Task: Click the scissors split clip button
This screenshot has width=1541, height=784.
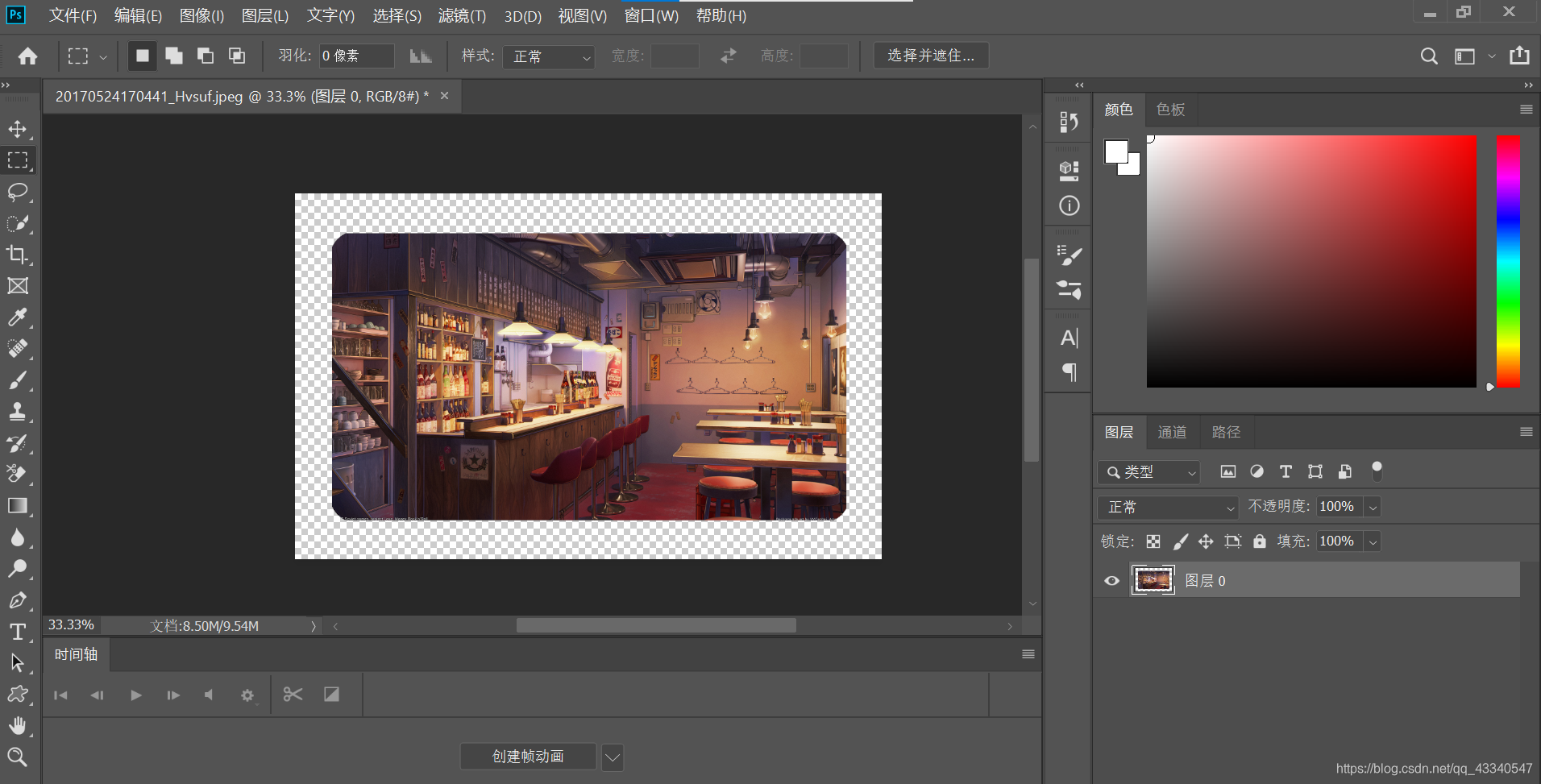Action: [293, 695]
